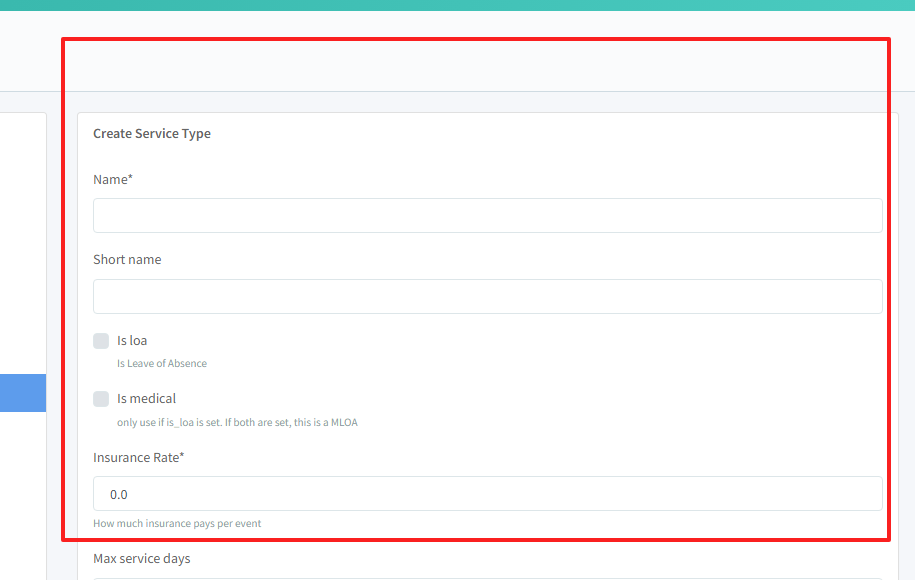915x580 pixels.
Task: Click the "Is Leave of Absence" help text
Action: pos(162,364)
